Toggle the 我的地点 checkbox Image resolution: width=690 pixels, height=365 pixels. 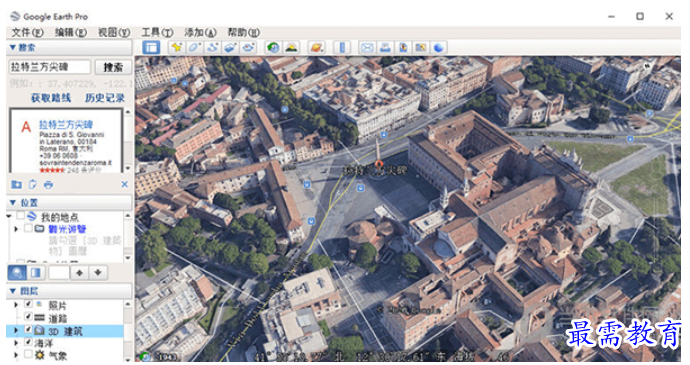pos(20,216)
